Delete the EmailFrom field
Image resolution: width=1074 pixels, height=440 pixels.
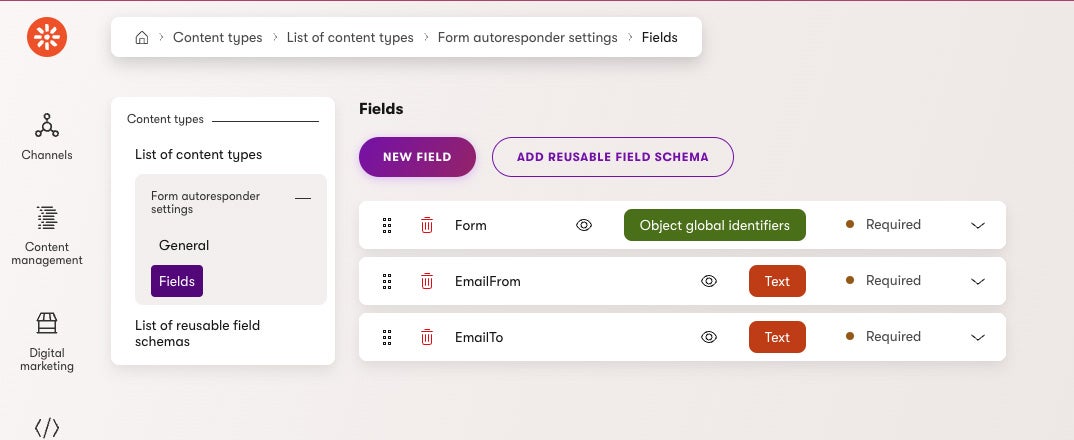point(427,281)
